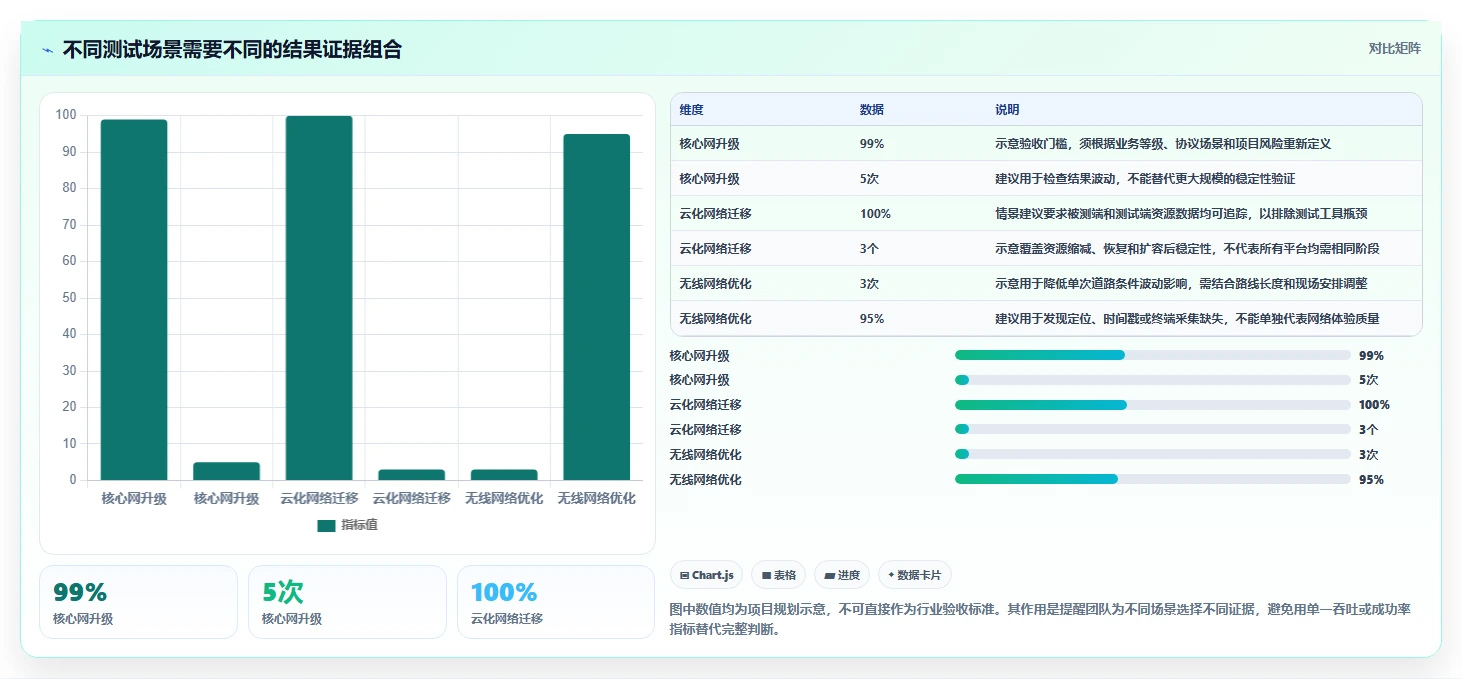Select the short 无线网络优化 chart bar
This screenshot has width=1462, height=679.
pyautogui.click(x=504, y=475)
